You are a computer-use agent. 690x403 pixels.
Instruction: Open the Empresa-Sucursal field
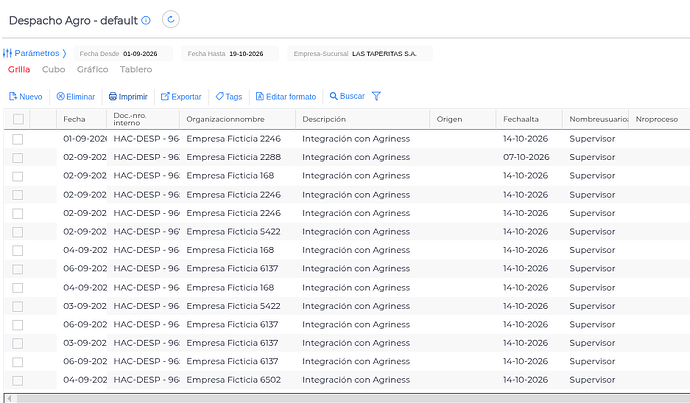[360, 54]
